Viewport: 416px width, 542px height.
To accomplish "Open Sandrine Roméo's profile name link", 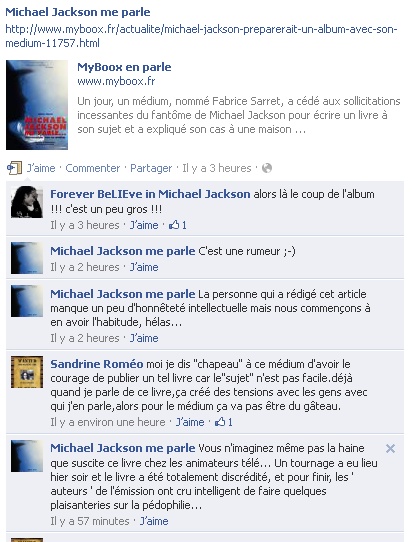I will coord(97,364).
